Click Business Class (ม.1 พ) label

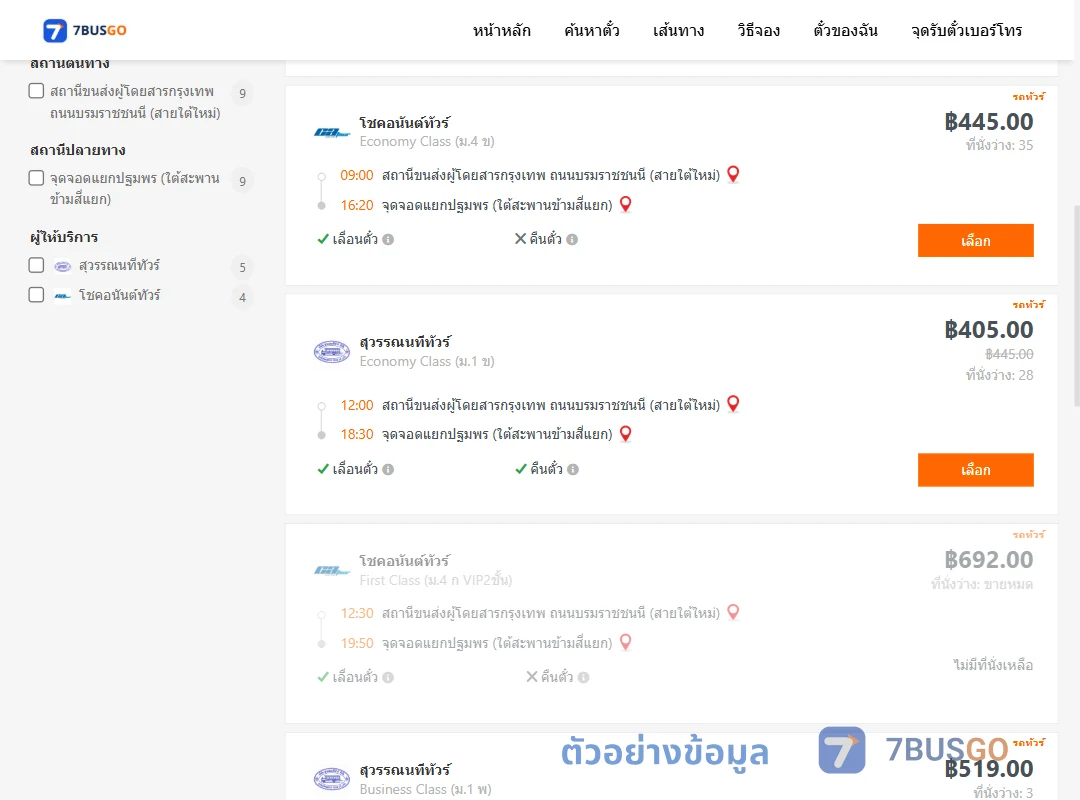pyautogui.click(x=426, y=790)
